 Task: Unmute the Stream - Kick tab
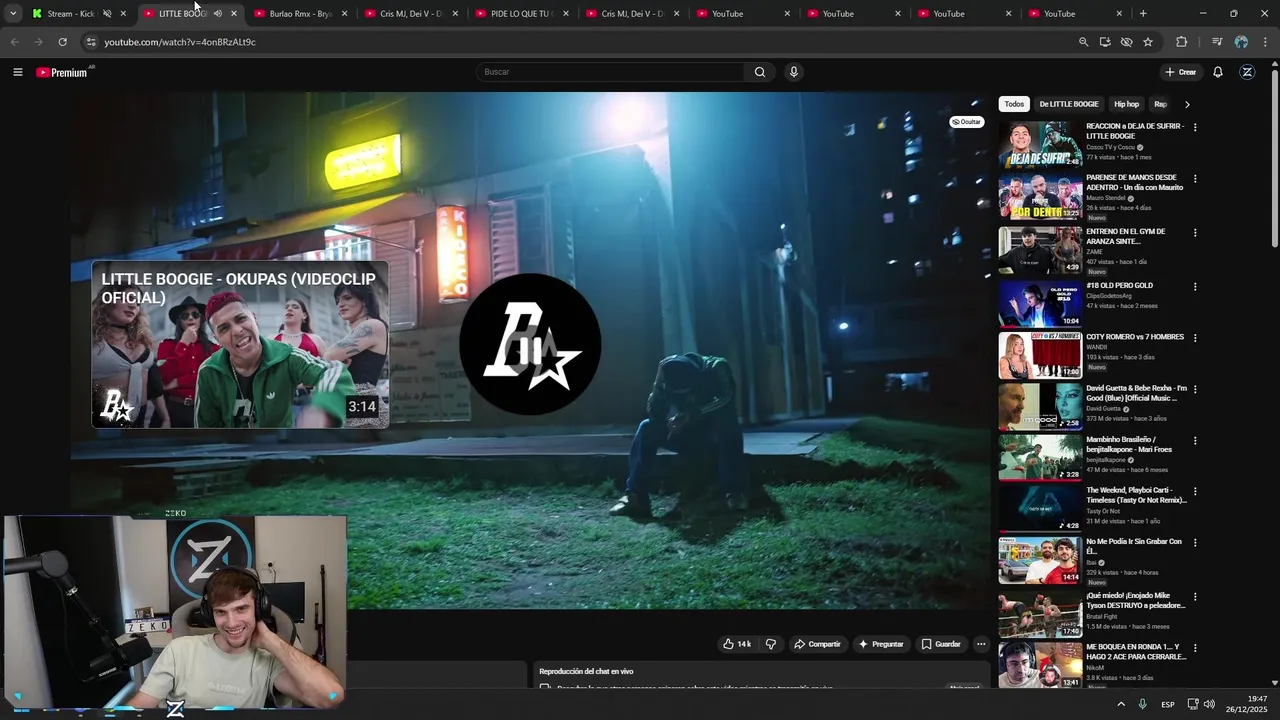[107, 14]
